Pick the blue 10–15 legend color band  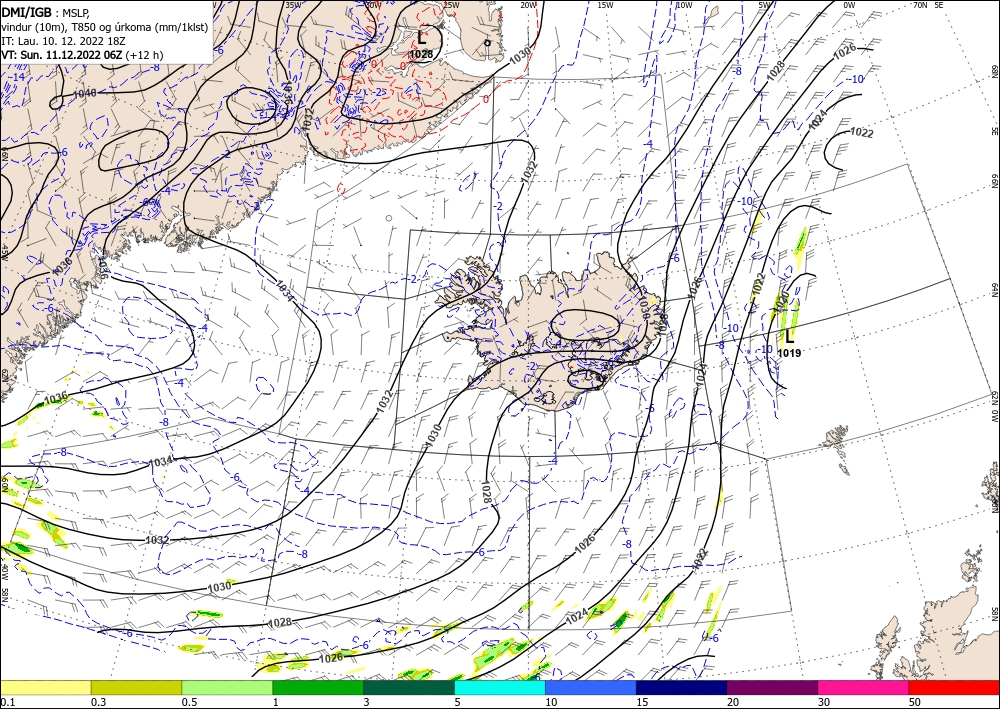(591, 687)
